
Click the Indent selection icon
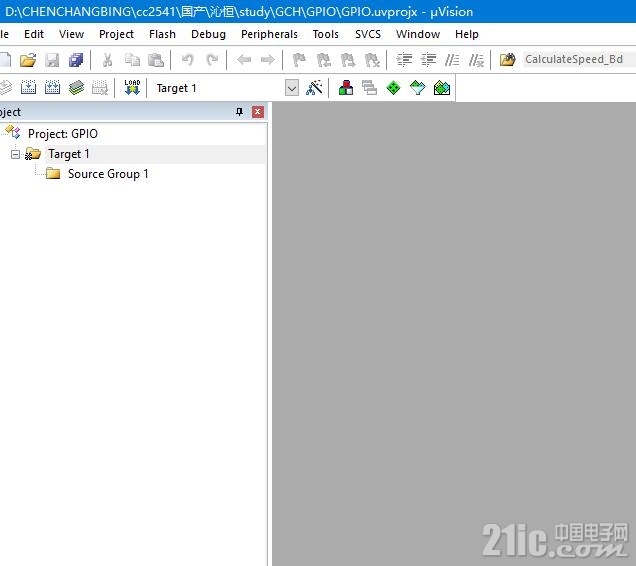click(404, 60)
